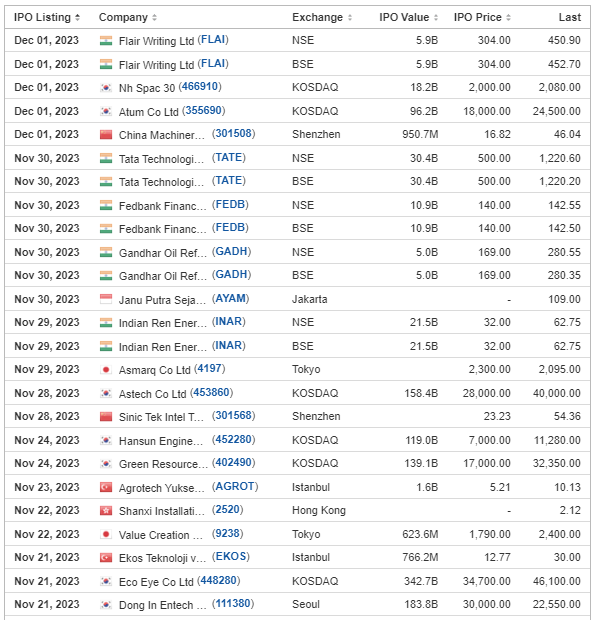595x620 pixels.
Task: Select exchange Seoul in Dong In Entech row
Action: point(306,605)
